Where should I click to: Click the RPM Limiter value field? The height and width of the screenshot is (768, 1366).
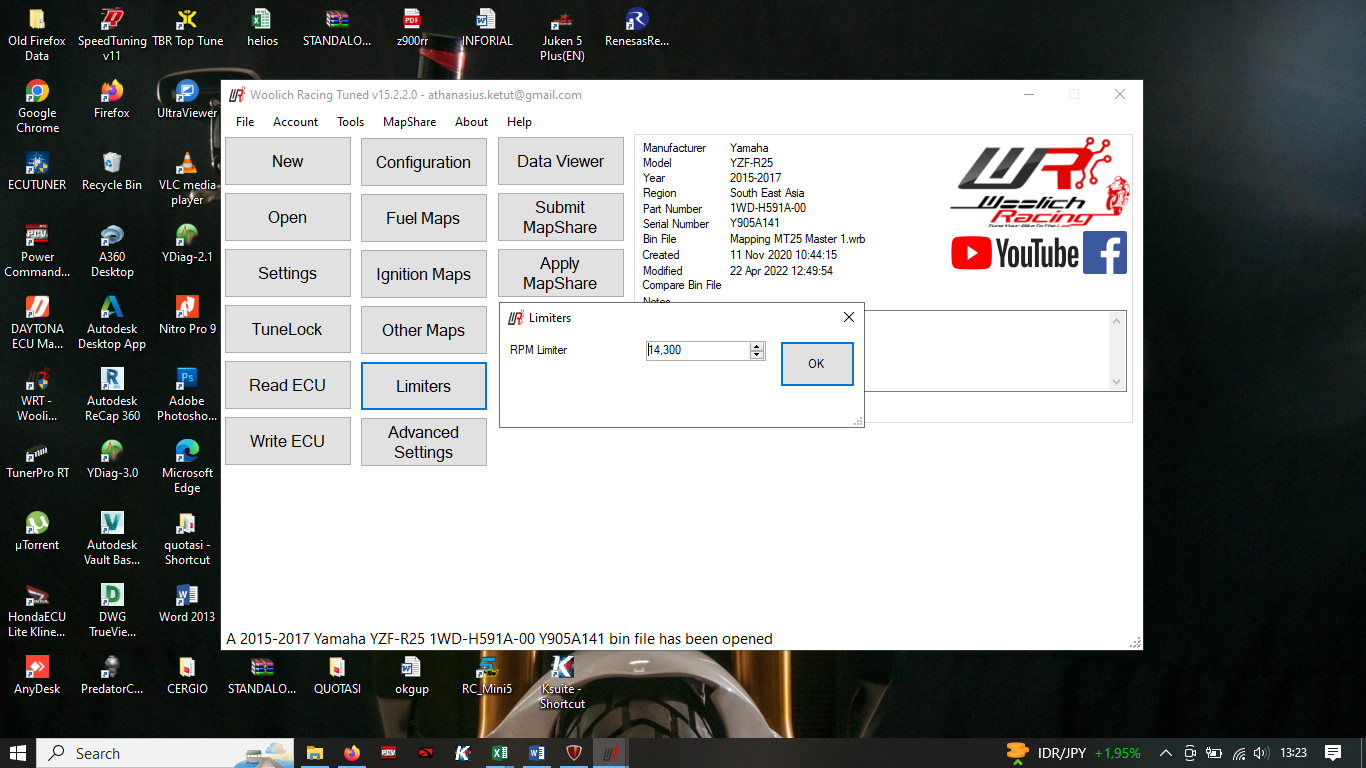pyautogui.click(x=697, y=350)
